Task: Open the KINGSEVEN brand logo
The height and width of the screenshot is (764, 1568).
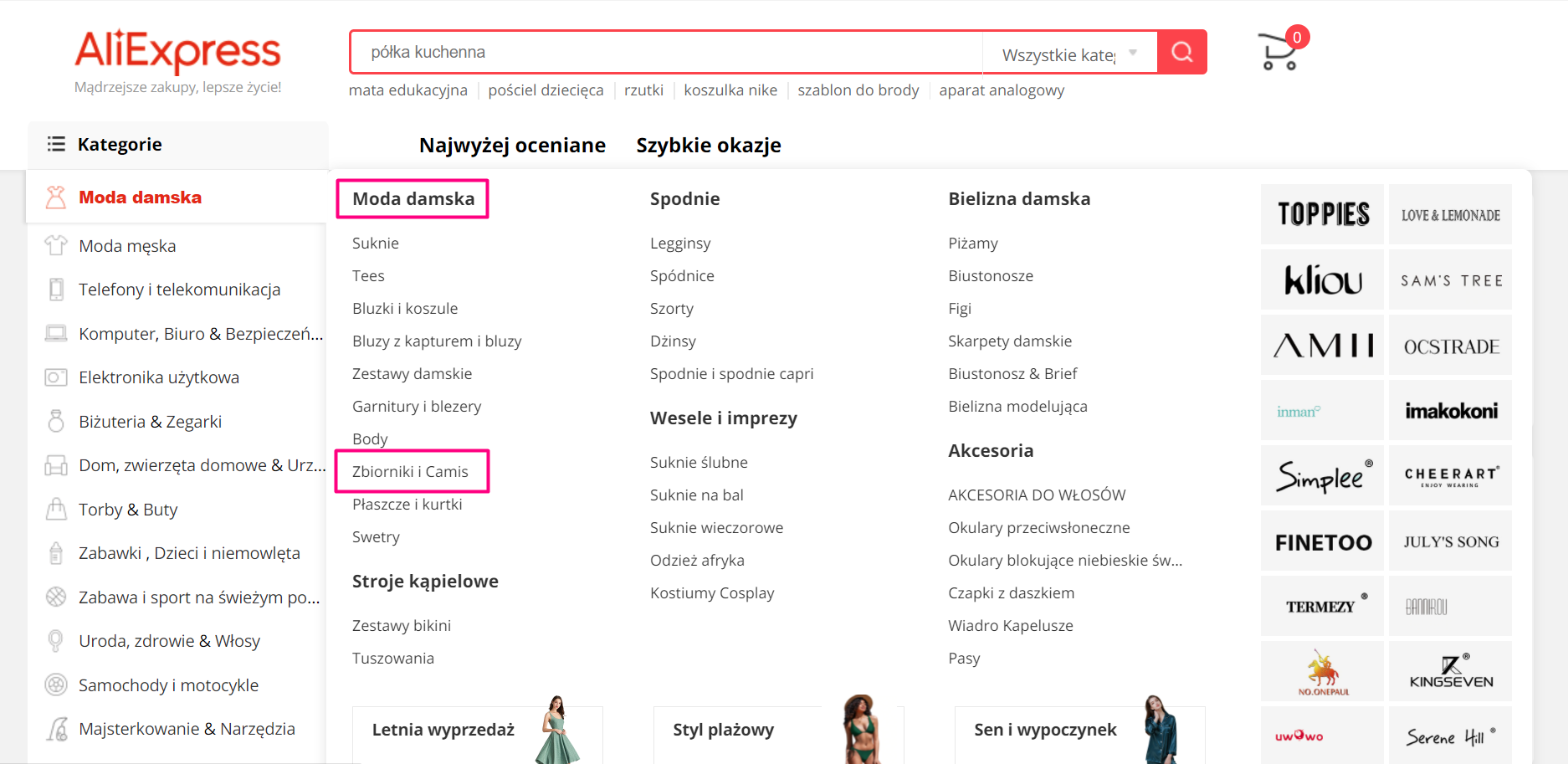Action: point(1450,671)
